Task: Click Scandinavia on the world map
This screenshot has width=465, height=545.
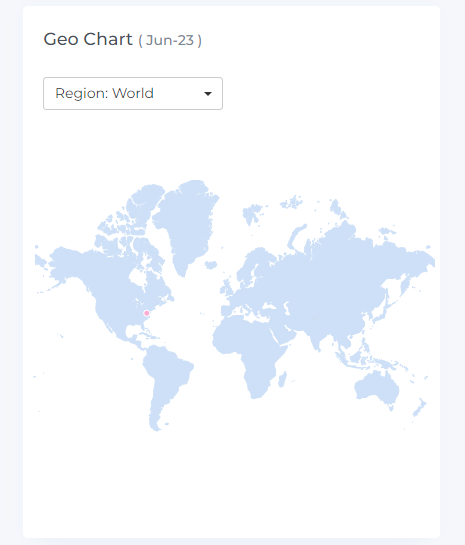Action: click(255, 266)
